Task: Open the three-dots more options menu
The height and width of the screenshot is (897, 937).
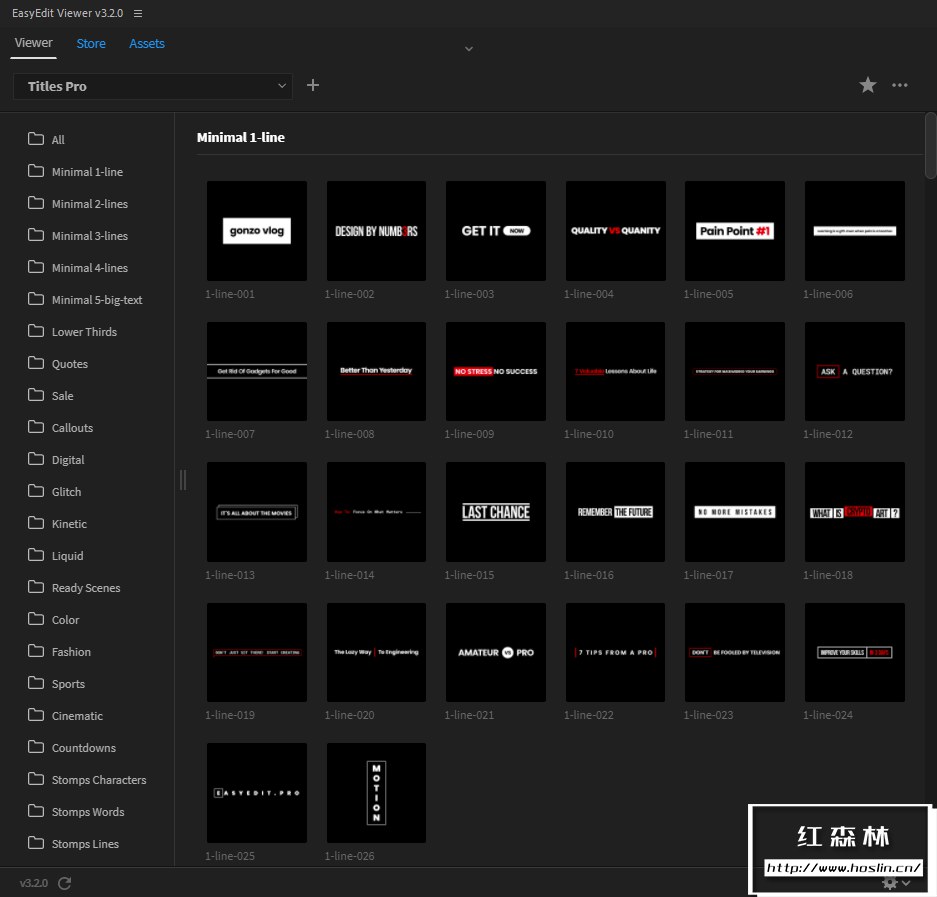Action: point(900,86)
